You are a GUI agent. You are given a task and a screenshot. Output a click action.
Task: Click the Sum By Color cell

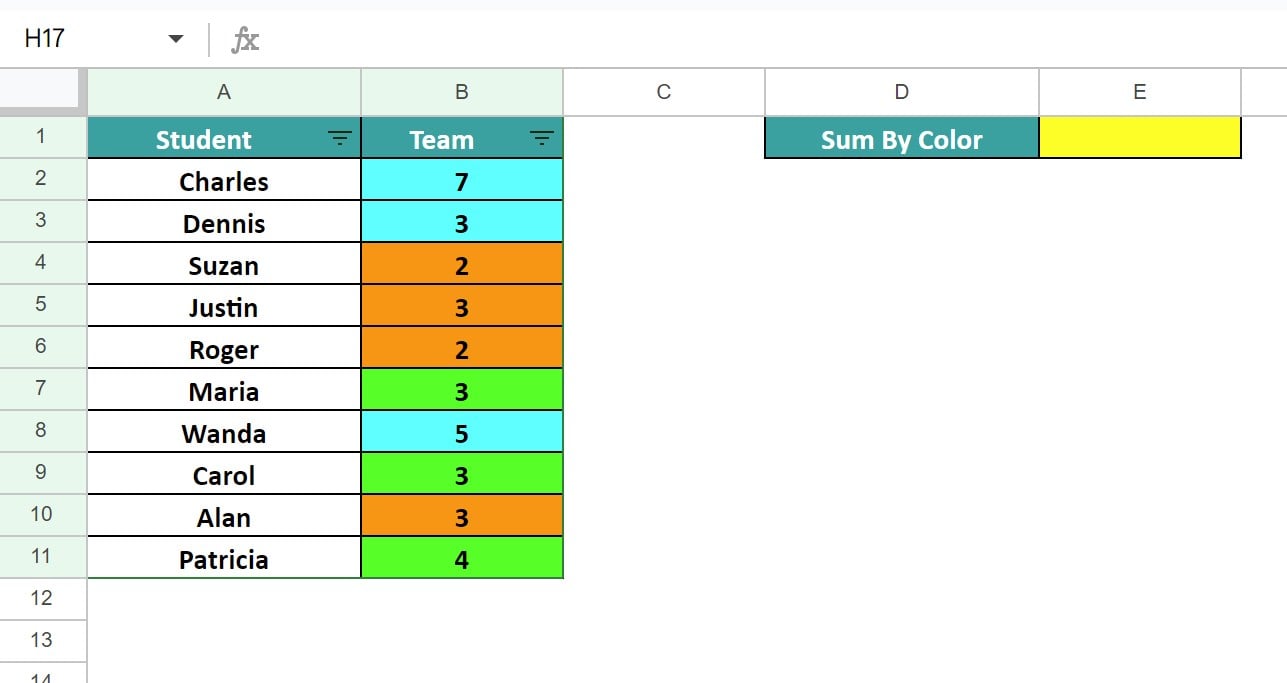(901, 139)
